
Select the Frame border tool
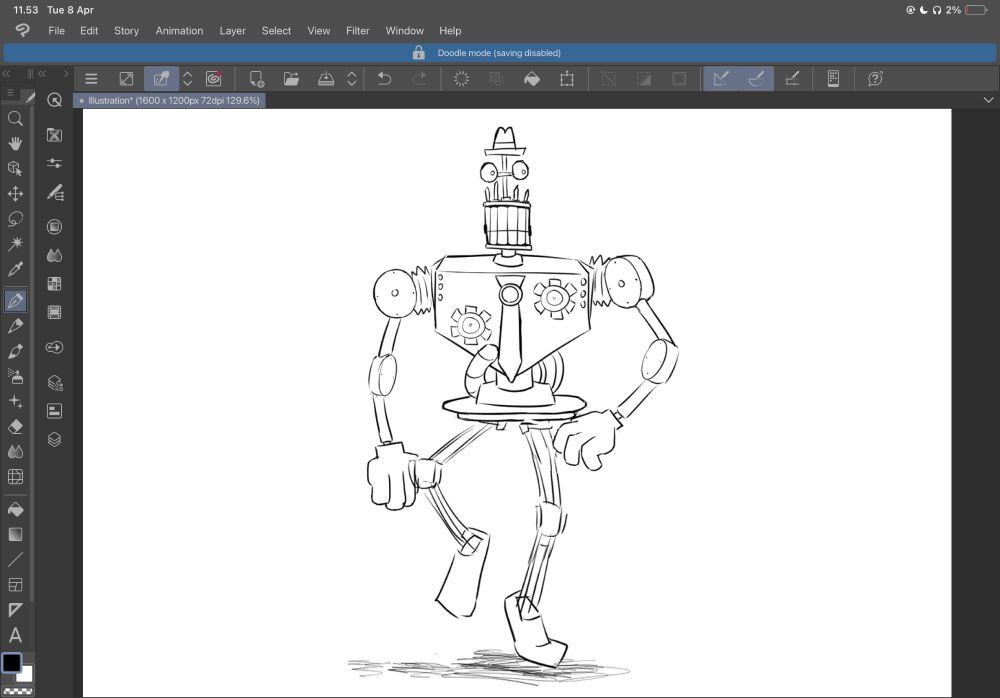coord(15,584)
